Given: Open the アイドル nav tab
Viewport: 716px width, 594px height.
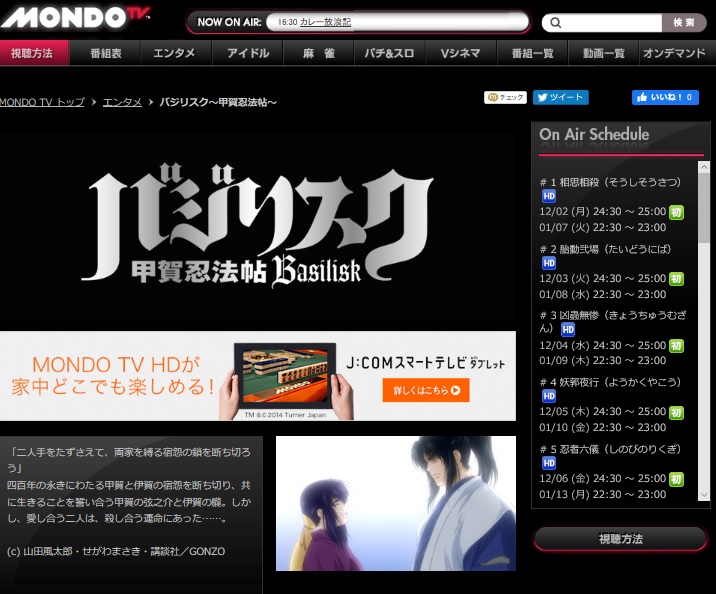Looking at the screenshot, I should point(248,53).
